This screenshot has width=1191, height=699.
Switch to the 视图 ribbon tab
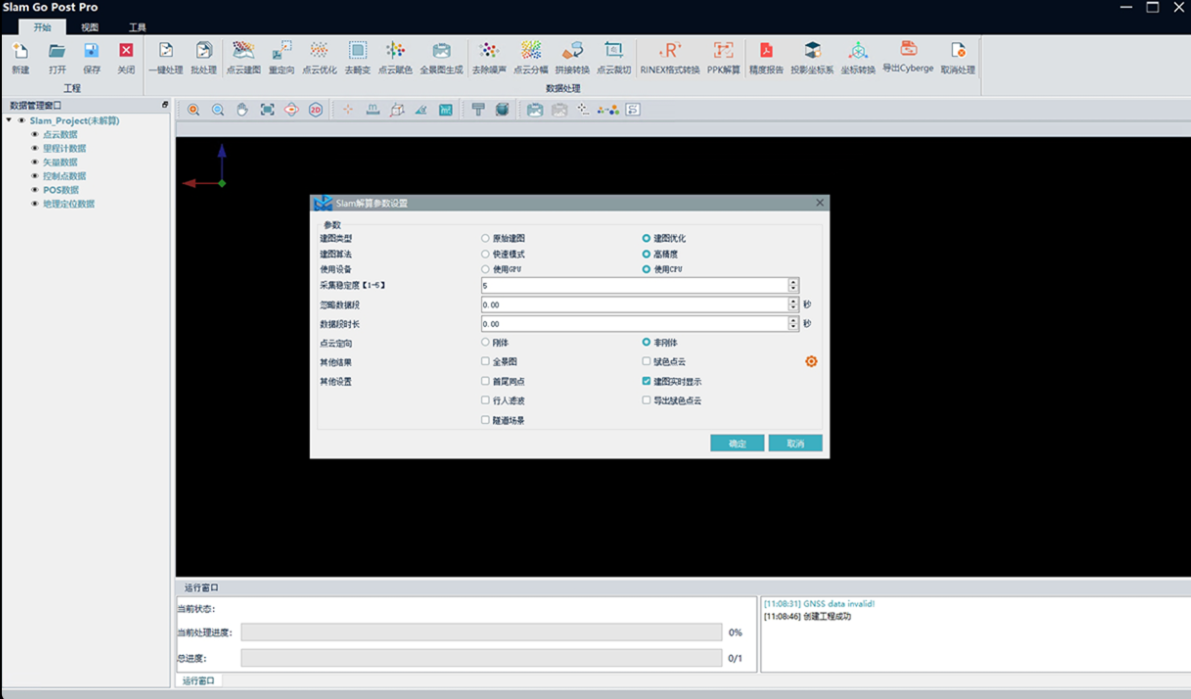[90, 27]
